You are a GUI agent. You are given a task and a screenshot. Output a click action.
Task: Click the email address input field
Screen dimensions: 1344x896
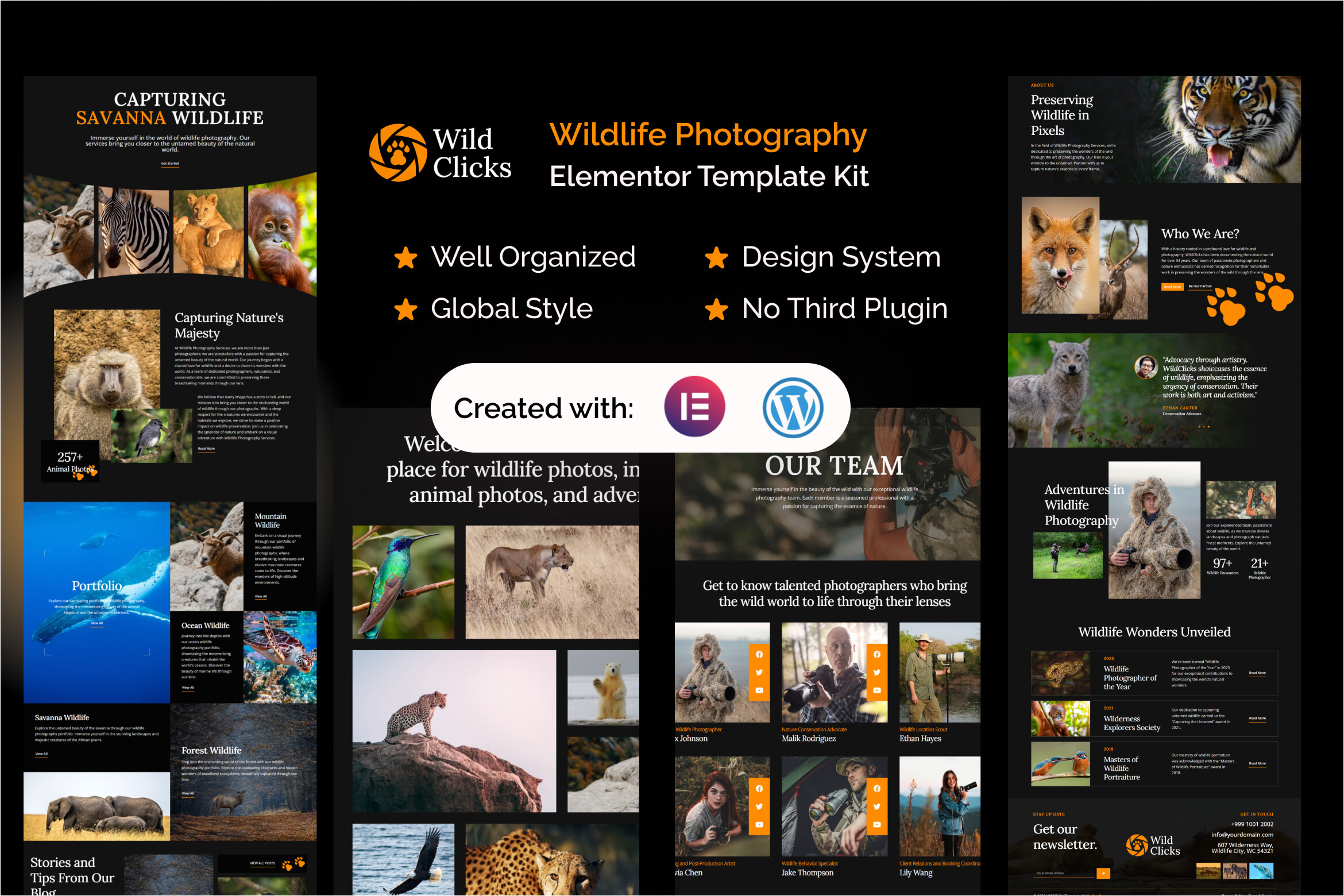coord(1049,872)
